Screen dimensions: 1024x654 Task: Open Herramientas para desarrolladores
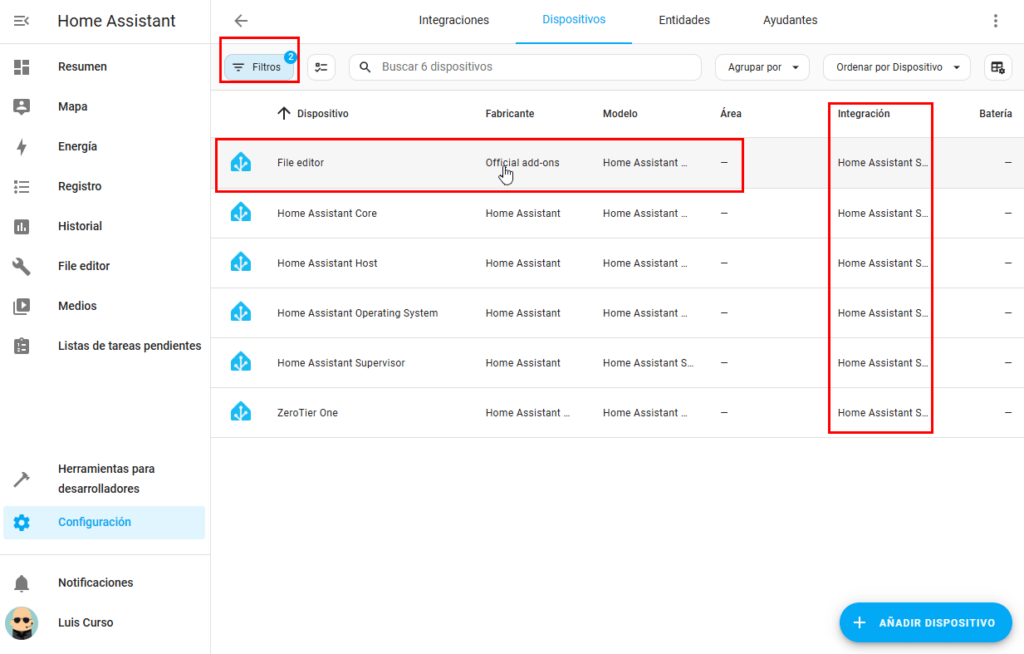coord(105,478)
